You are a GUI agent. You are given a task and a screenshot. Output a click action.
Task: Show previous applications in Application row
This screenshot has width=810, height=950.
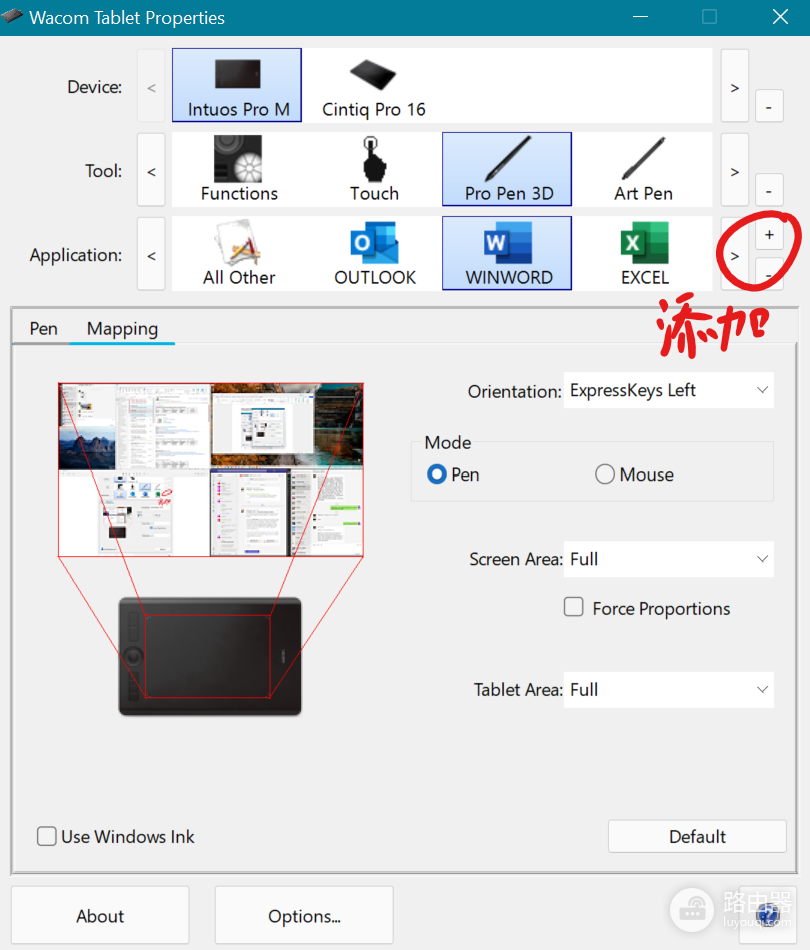point(151,254)
